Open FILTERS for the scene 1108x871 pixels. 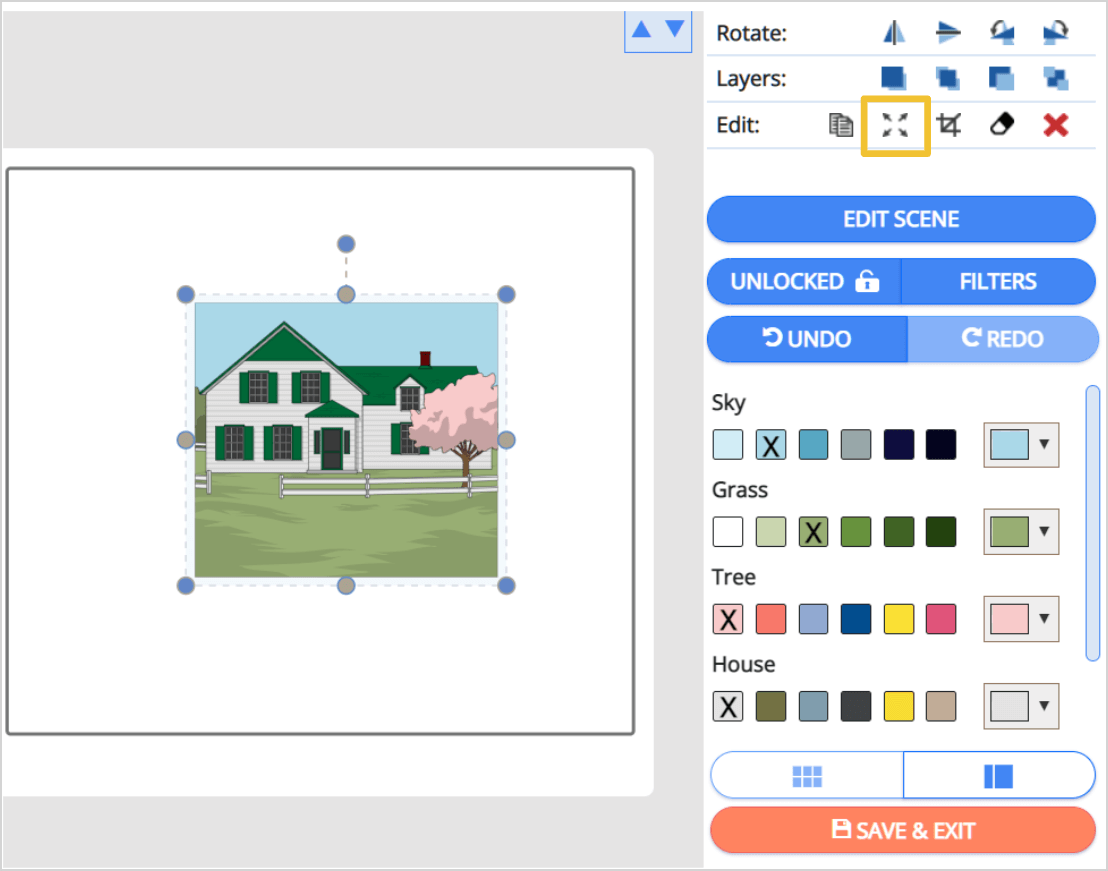coord(998,281)
